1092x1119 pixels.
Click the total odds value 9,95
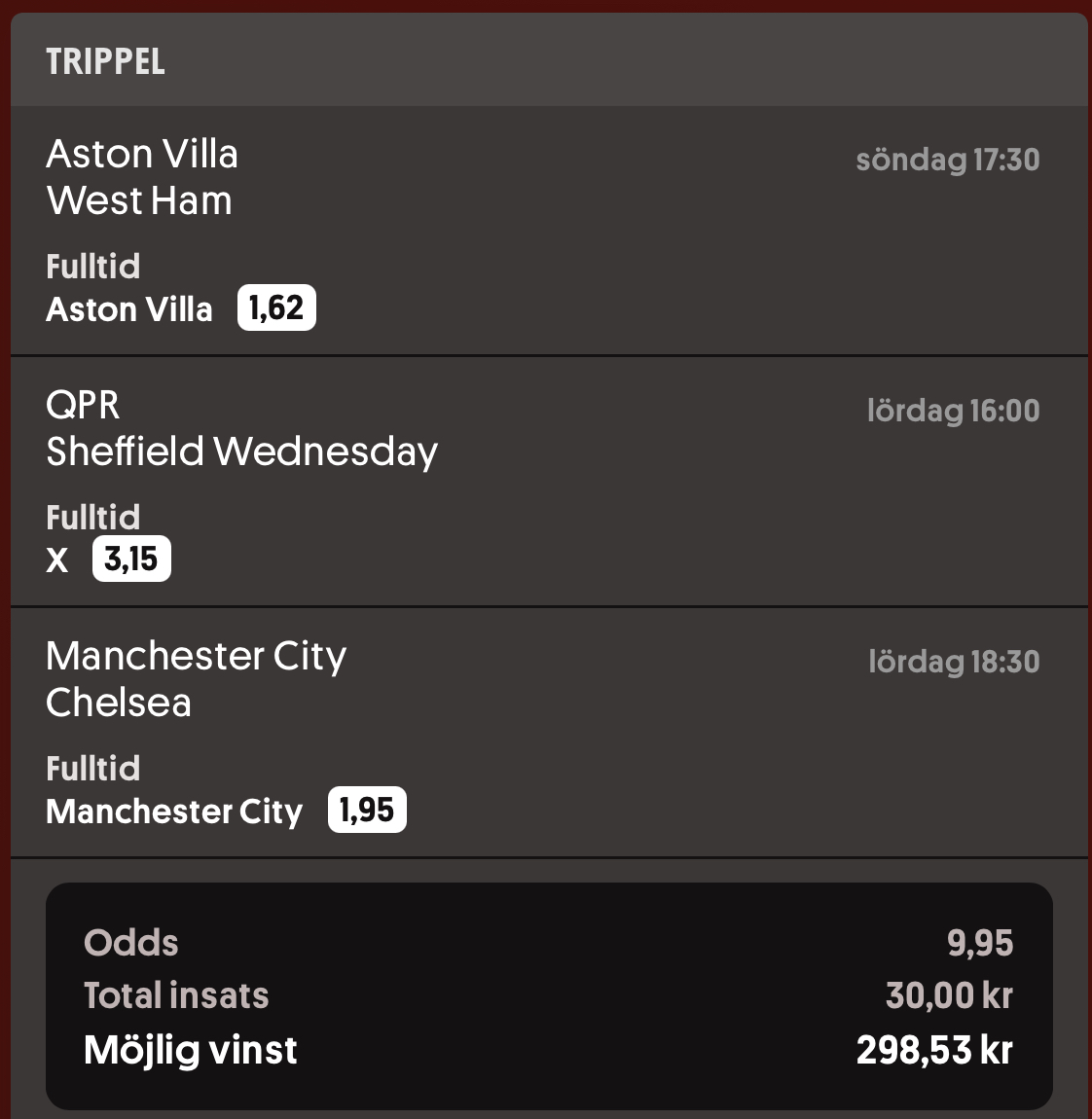pyautogui.click(x=980, y=943)
